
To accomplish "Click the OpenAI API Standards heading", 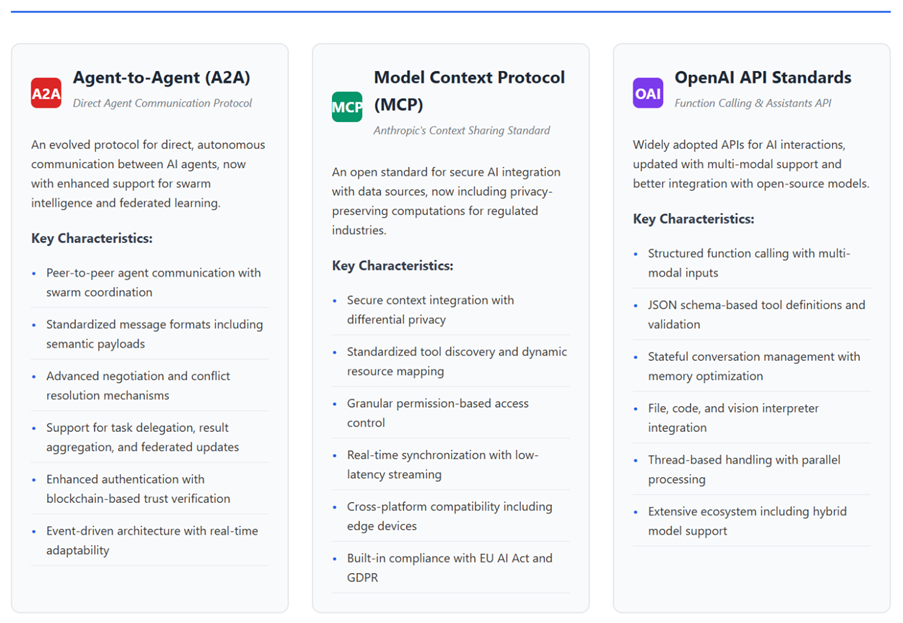I will pos(763,77).
